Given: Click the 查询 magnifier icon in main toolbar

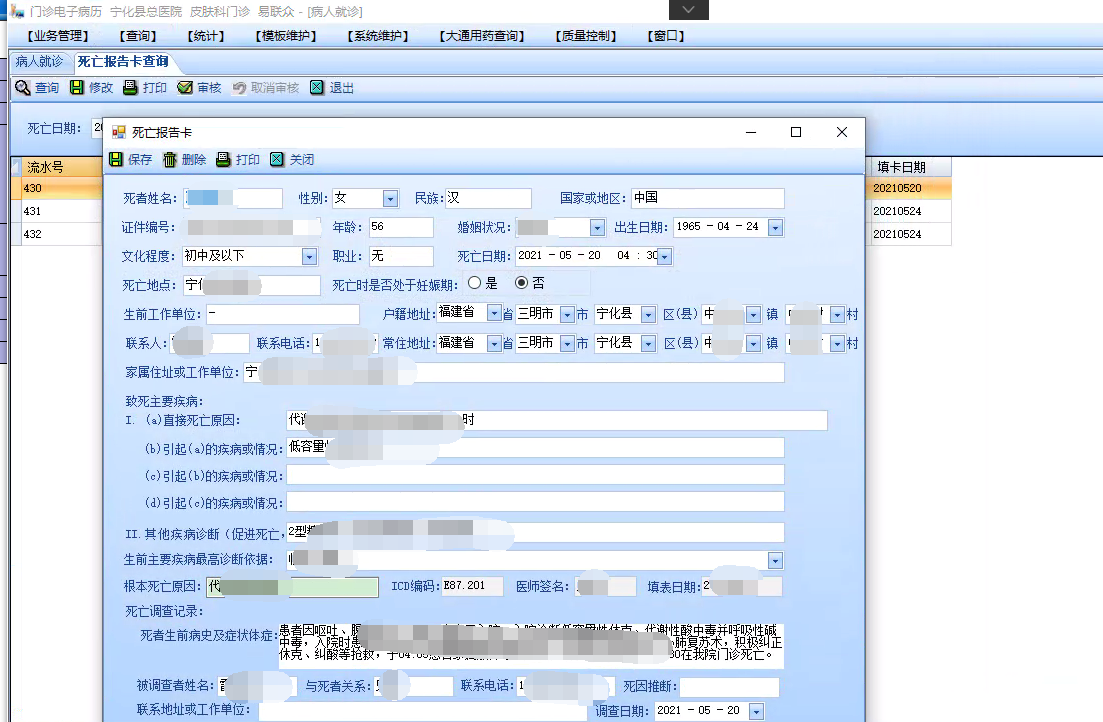Looking at the screenshot, I should [x=23, y=87].
